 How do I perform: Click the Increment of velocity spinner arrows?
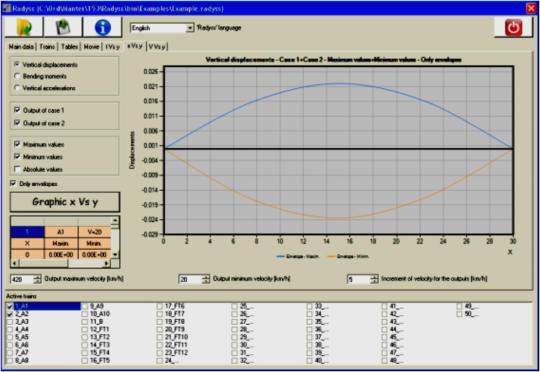374,279
